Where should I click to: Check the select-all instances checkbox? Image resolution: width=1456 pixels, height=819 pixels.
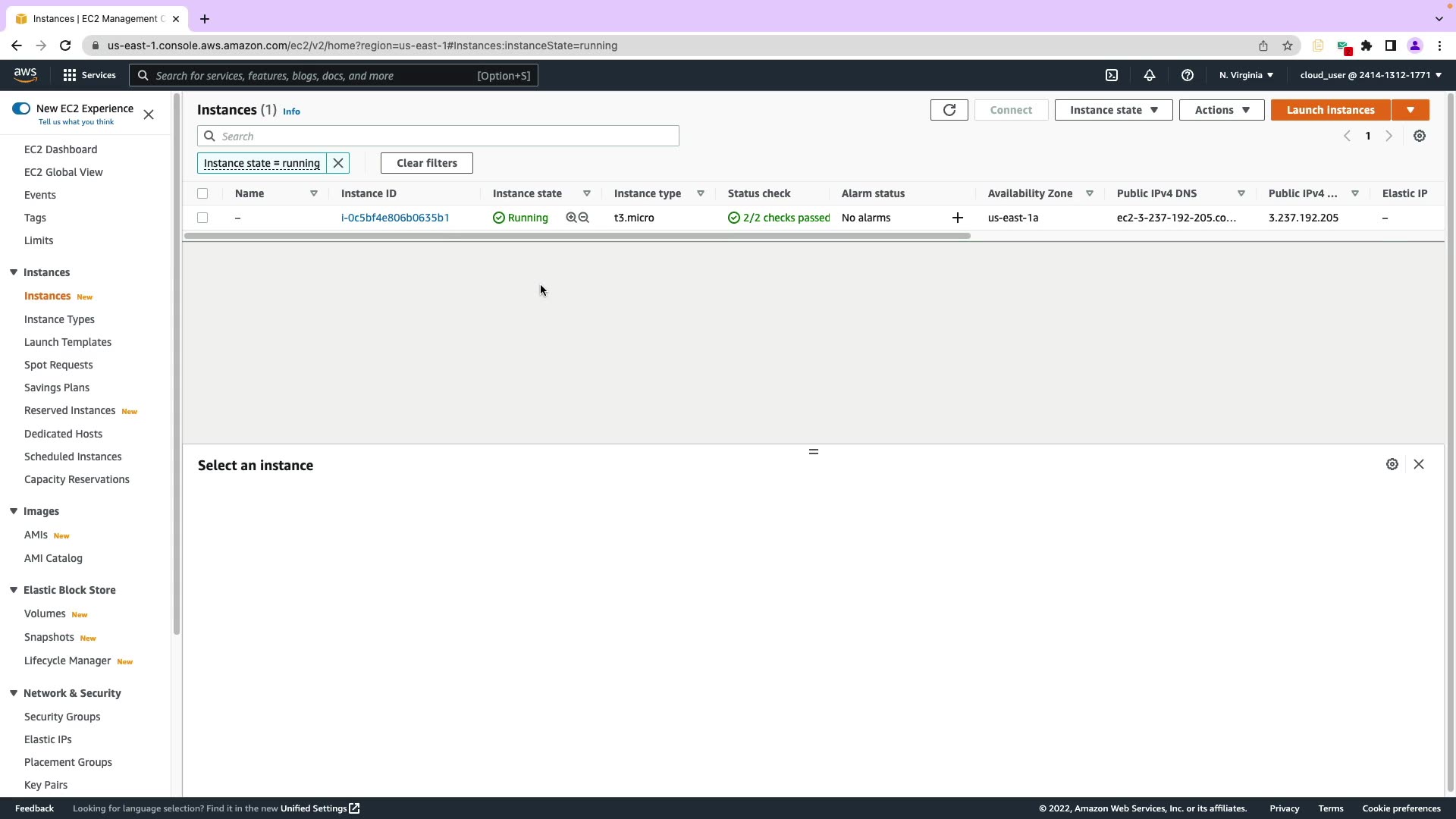click(x=202, y=193)
